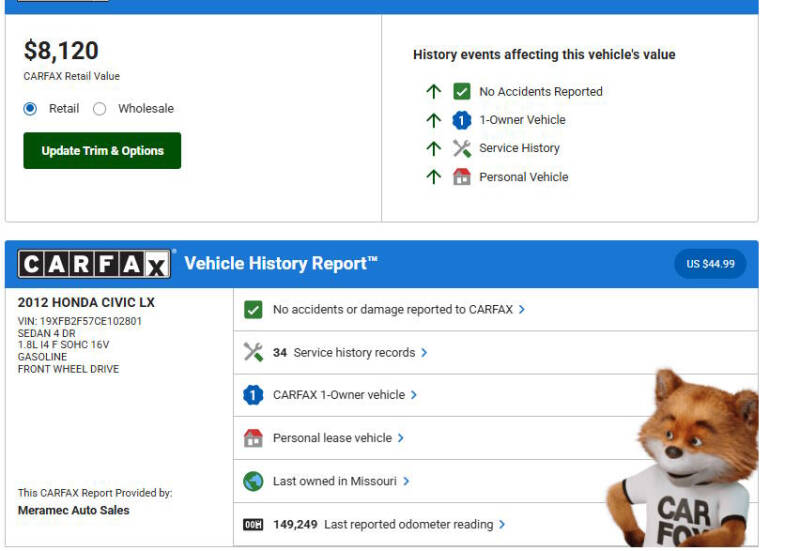Click the green checkbox for no accidents reported to CARFAX
This screenshot has height=551, width=800.
pos(253,310)
